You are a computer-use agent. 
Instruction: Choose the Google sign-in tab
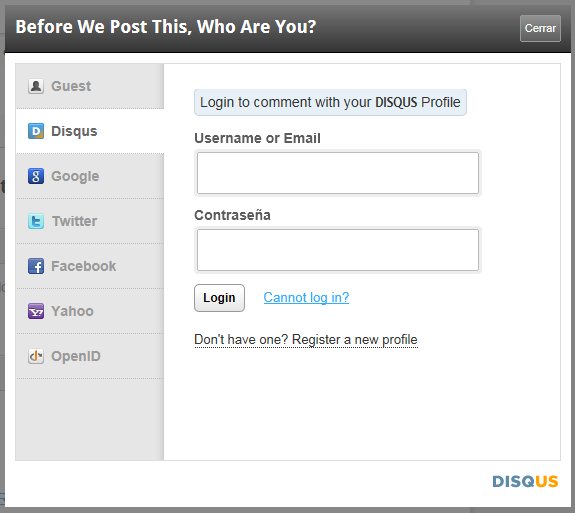[90, 176]
